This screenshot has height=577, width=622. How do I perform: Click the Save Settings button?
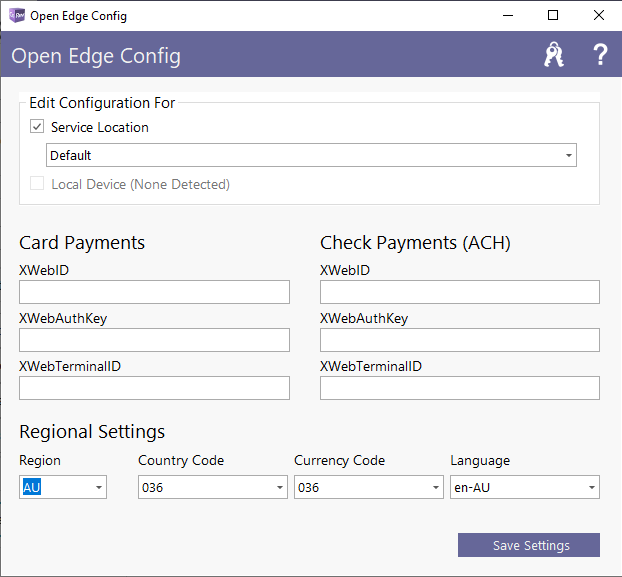pos(529,545)
